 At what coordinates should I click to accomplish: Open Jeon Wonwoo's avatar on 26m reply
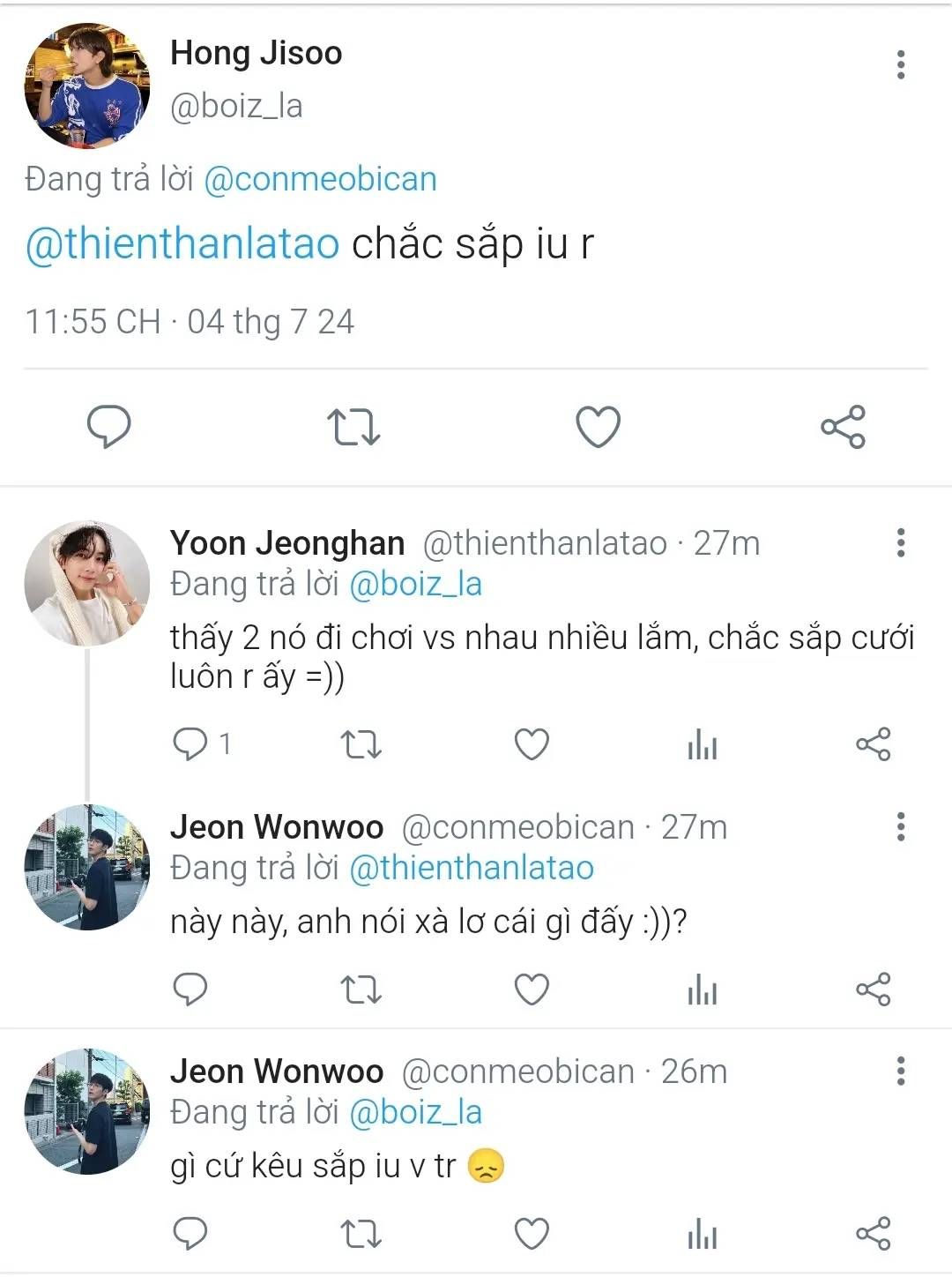click(86, 1111)
